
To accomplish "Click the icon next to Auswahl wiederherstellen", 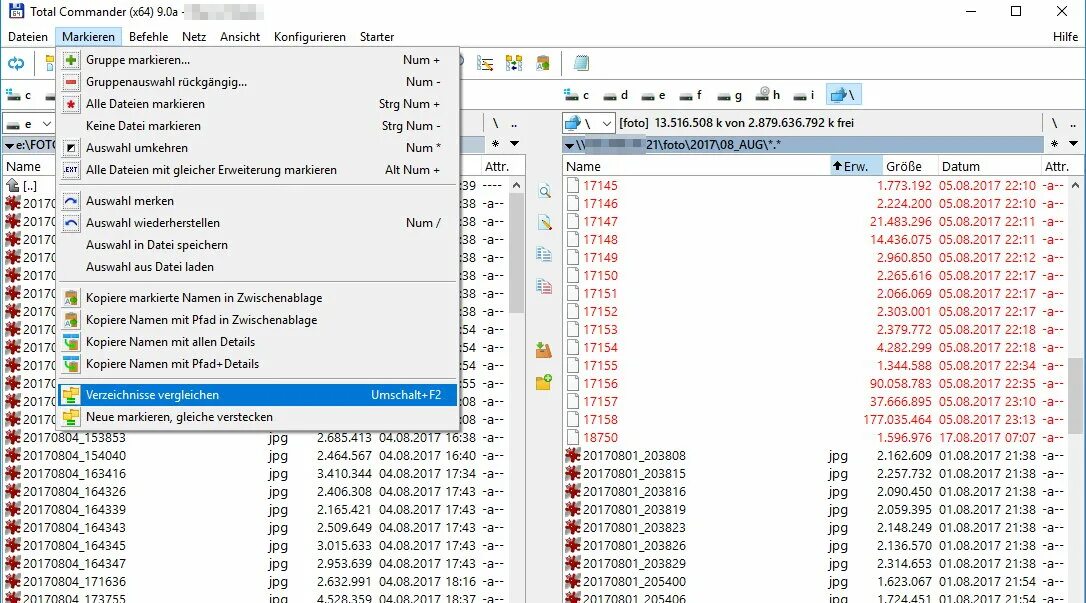I will click(71, 223).
